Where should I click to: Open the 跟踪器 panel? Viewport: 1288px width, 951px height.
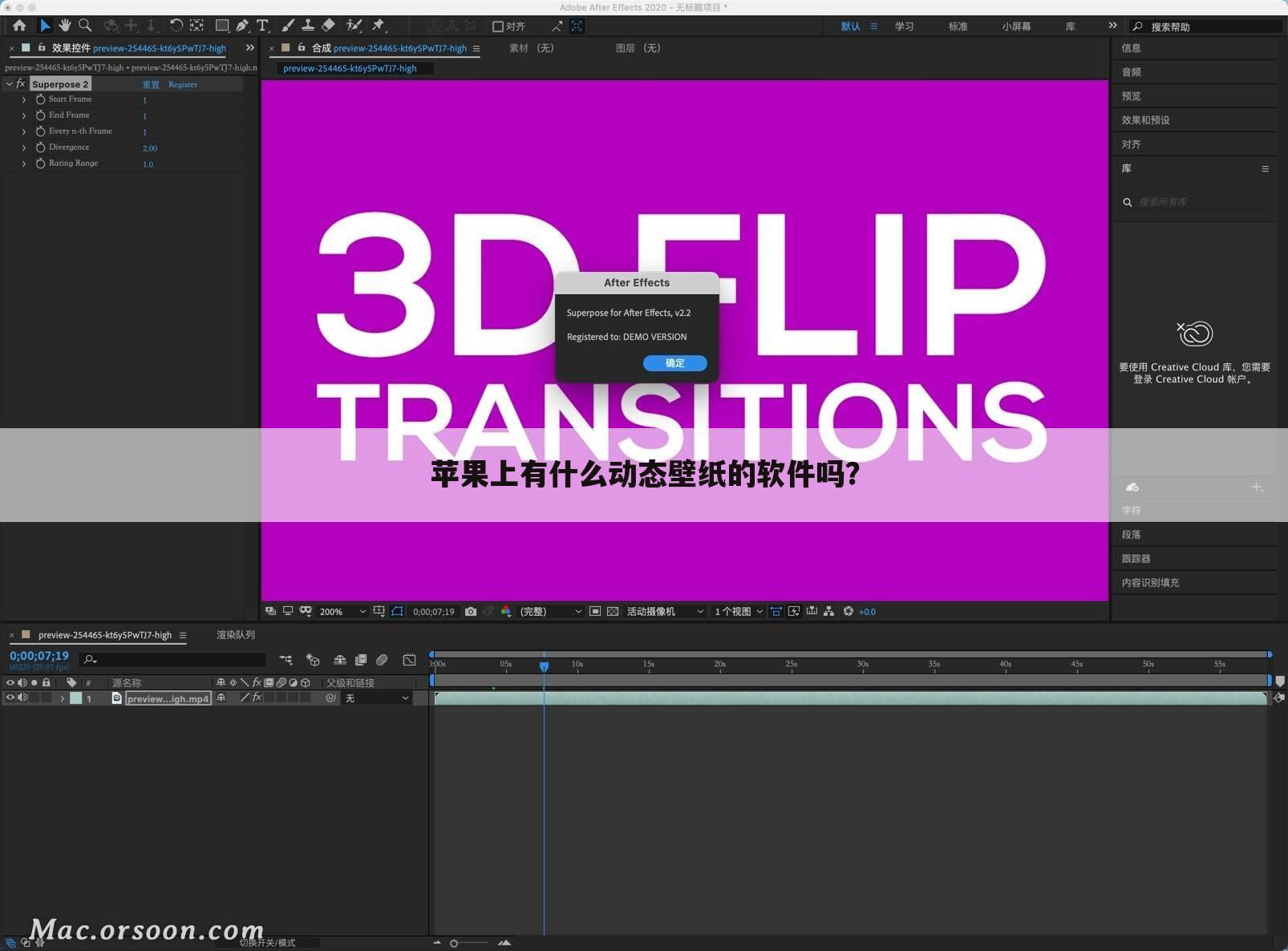pyautogui.click(x=1136, y=559)
